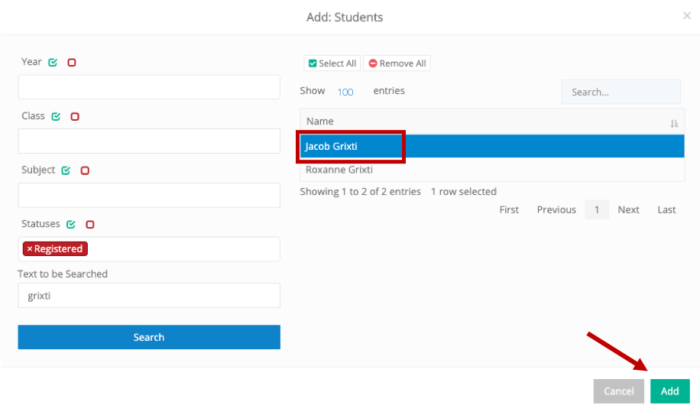Click the red clear icon beside Subject
Image resolution: width=700 pixels, height=415 pixels.
click(x=85, y=170)
